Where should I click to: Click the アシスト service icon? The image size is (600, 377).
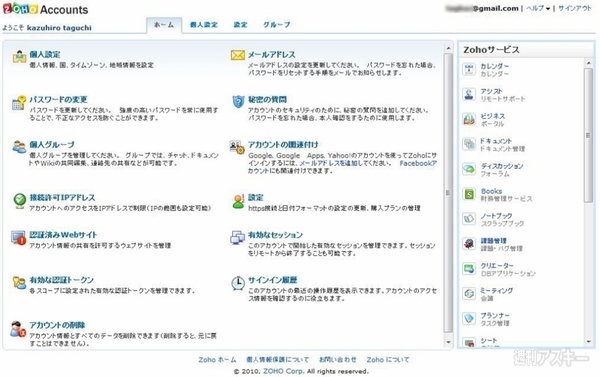469,94
